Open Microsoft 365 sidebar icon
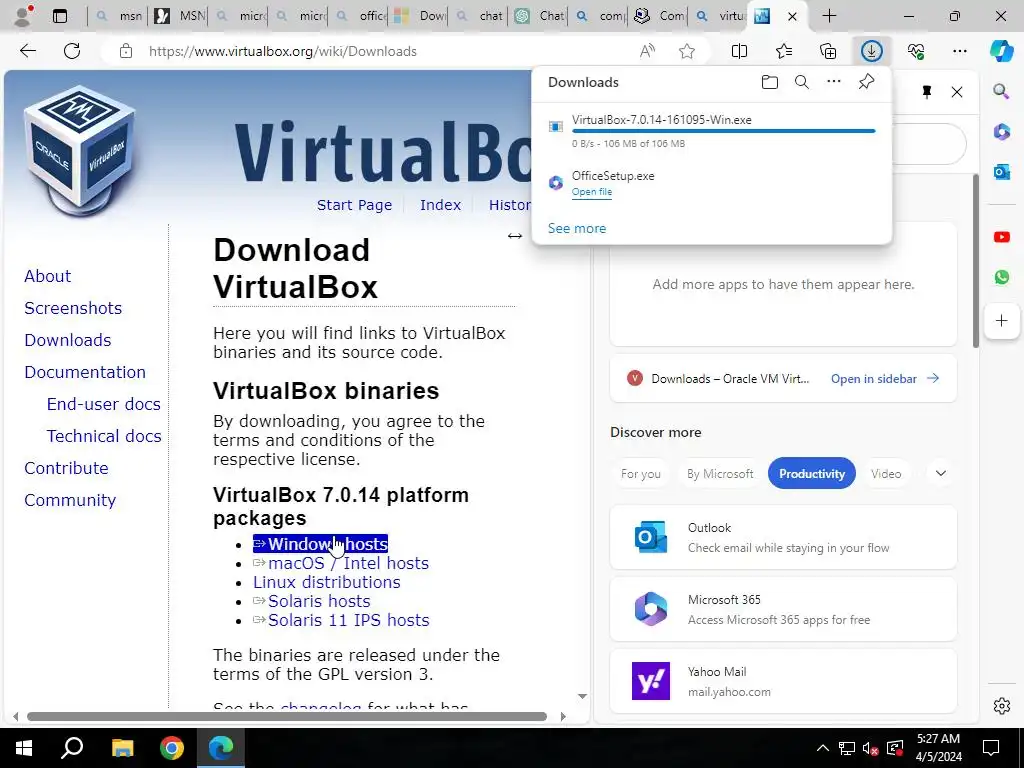 pos(1002,132)
